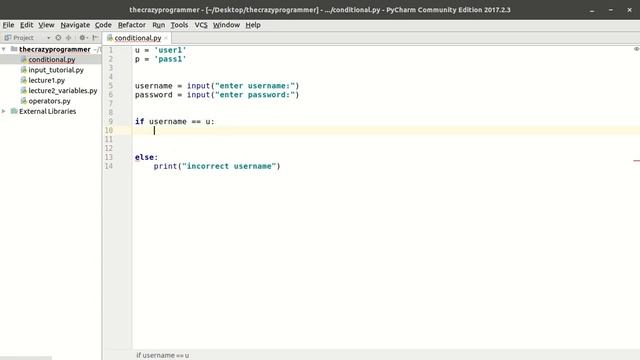Click the External Libraries label

click(x=47, y=111)
